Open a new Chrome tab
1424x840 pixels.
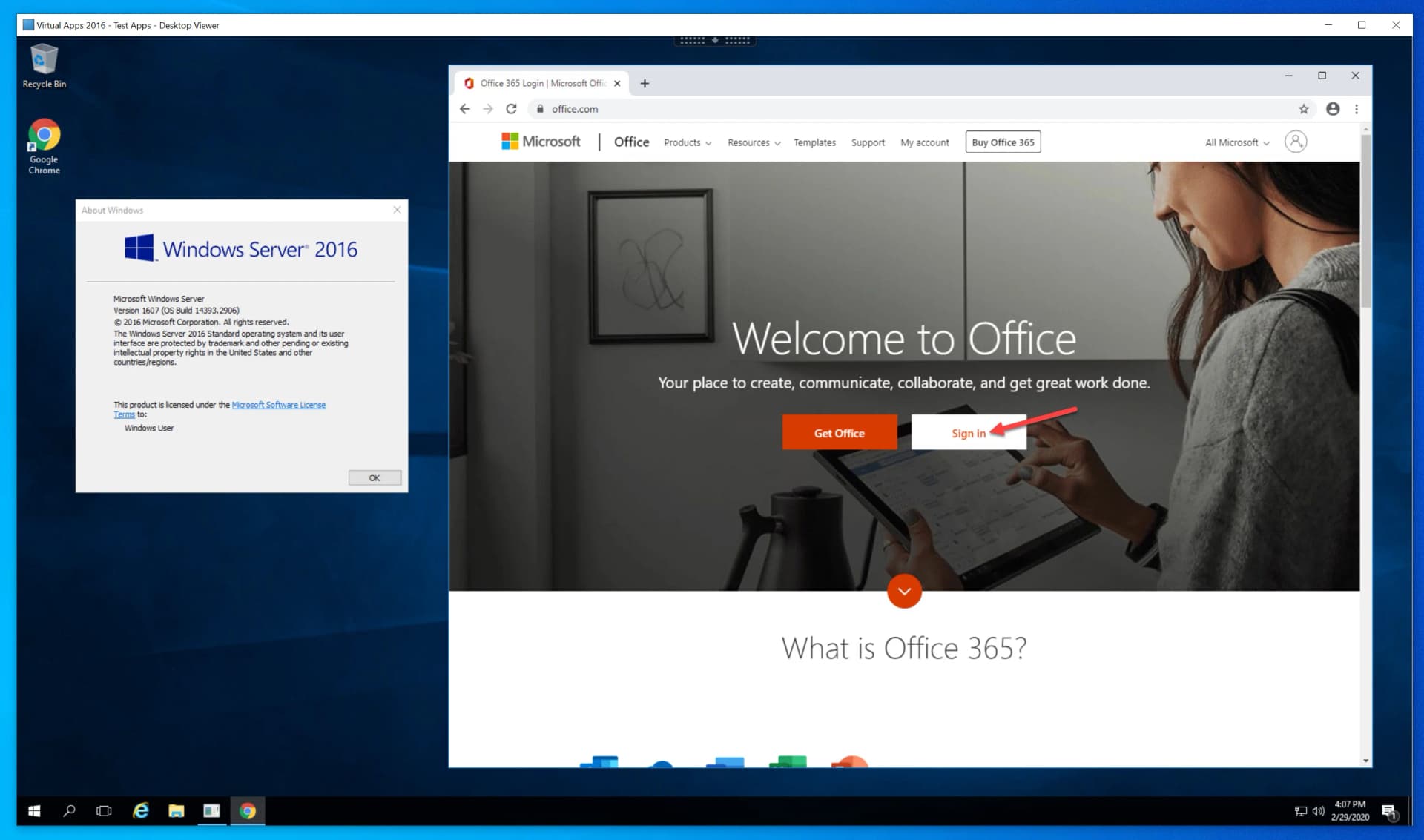pos(645,83)
